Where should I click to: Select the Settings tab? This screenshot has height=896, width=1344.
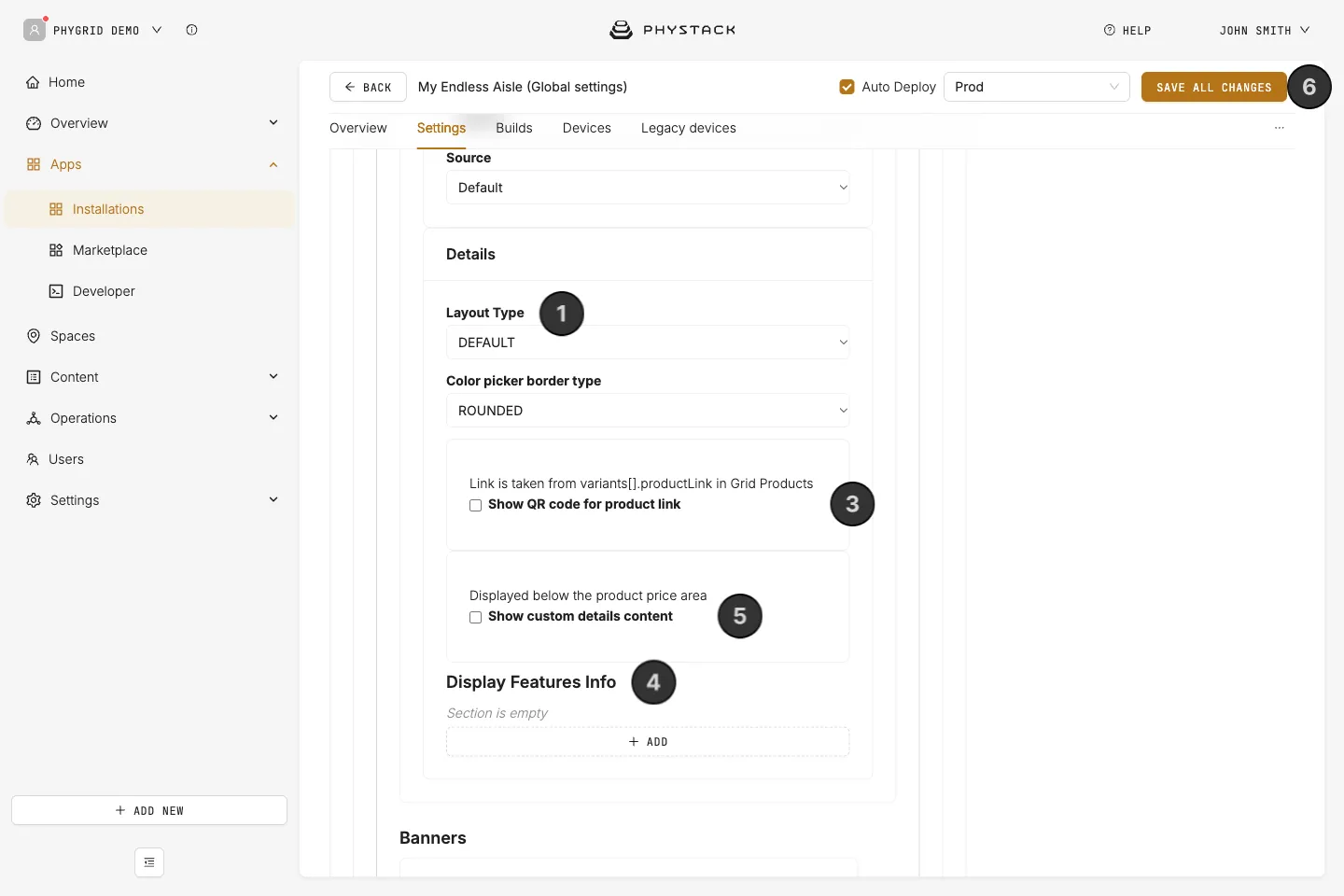pos(441,128)
